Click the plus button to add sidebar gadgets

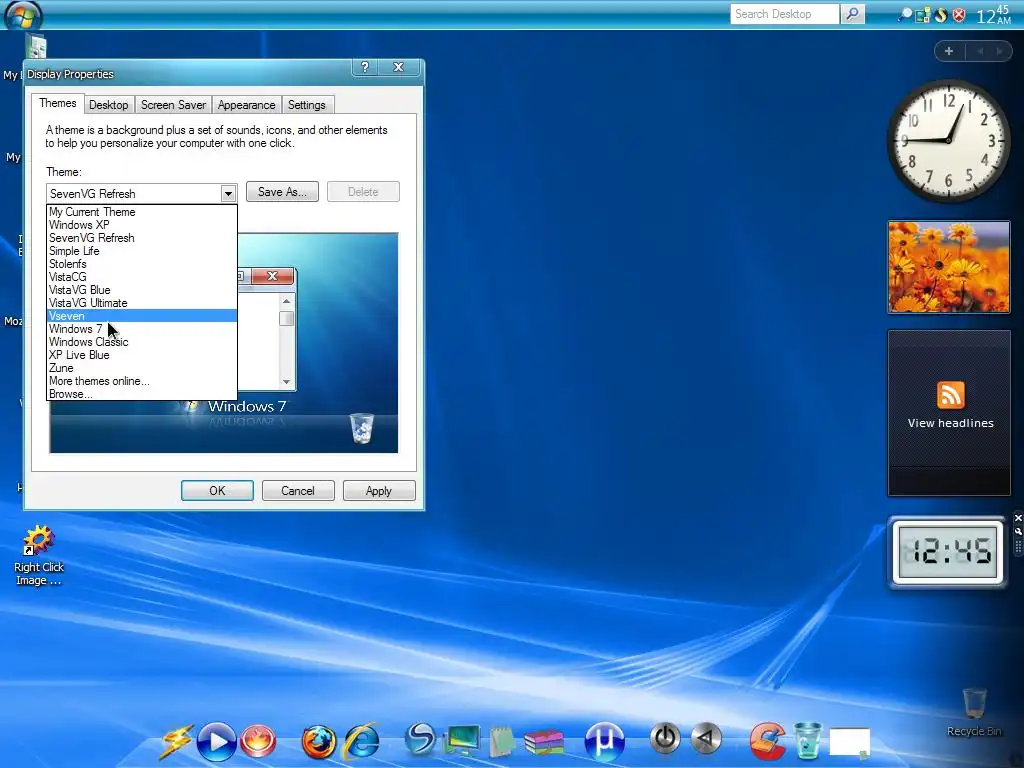point(949,51)
